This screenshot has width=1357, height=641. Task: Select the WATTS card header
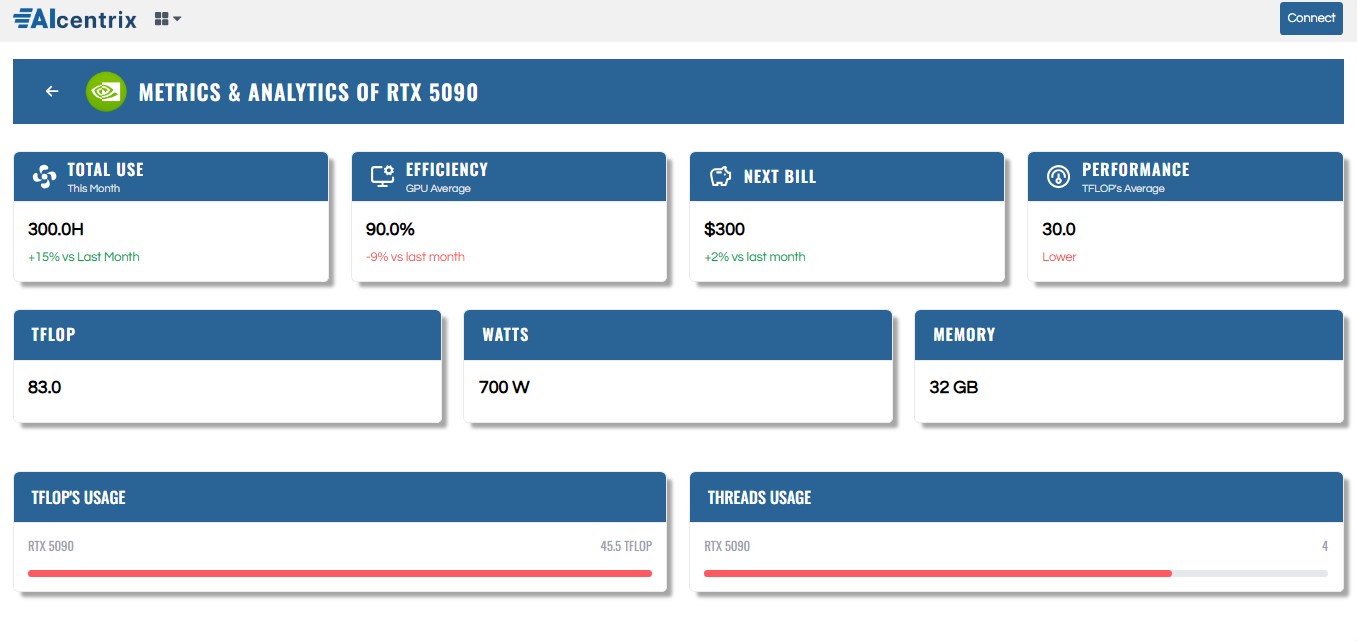pyautogui.click(x=678, y=335)
